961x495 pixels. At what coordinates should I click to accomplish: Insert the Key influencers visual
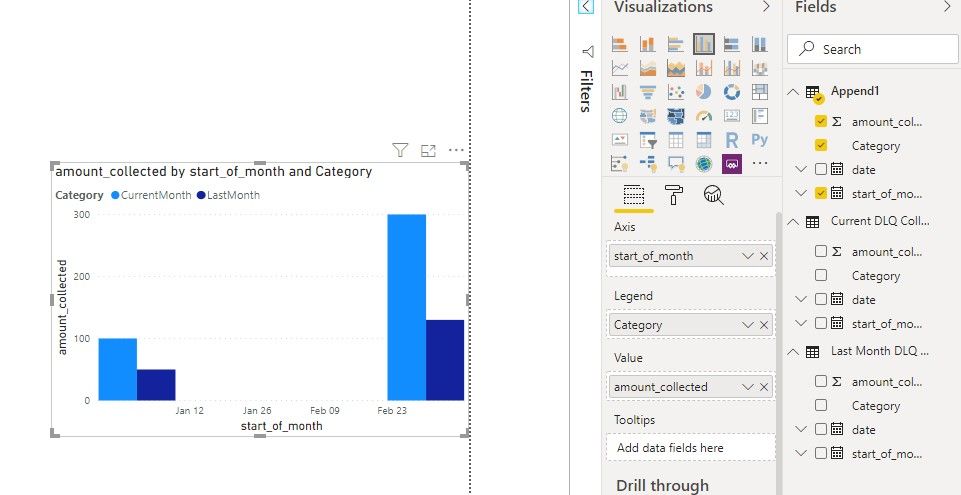[x=620, y=164]
